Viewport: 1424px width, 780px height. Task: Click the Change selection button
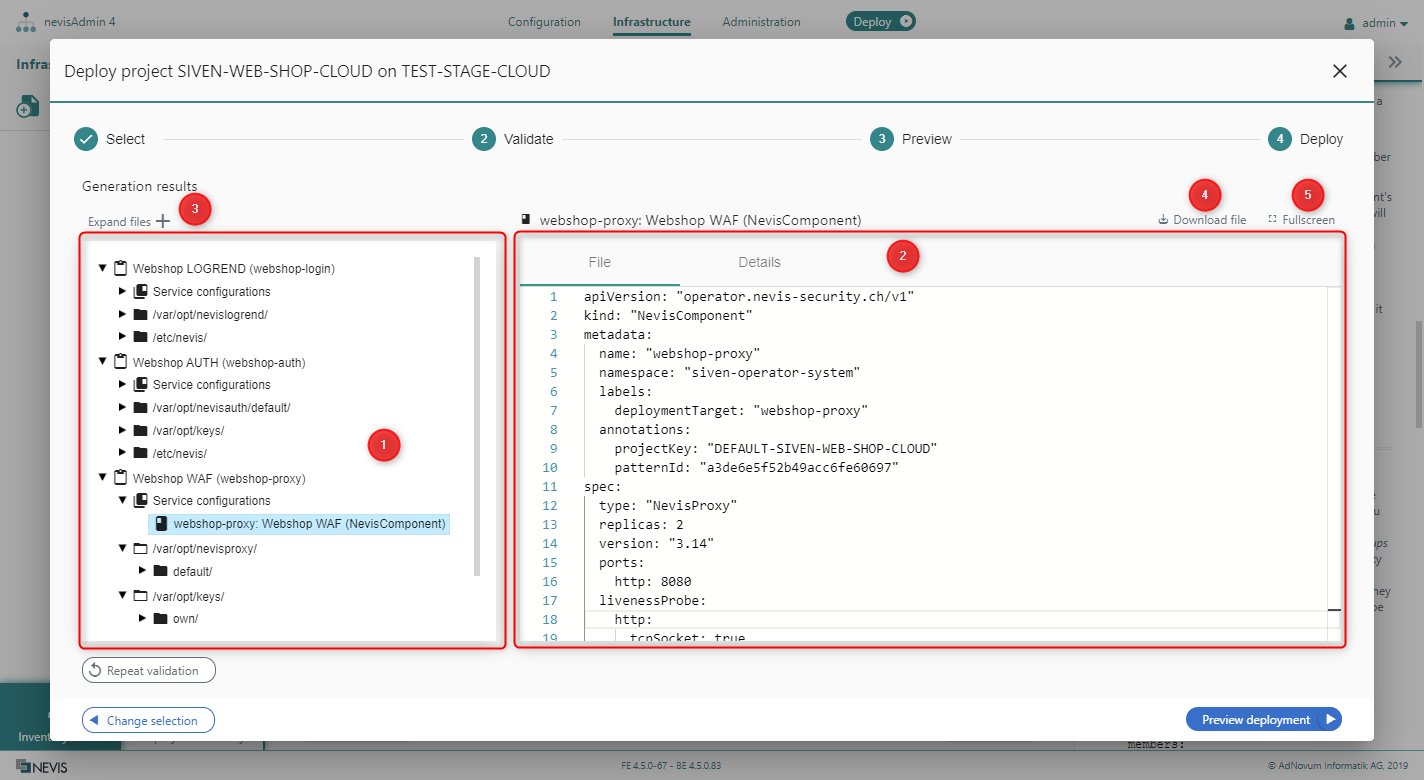(x=148, y=720)
